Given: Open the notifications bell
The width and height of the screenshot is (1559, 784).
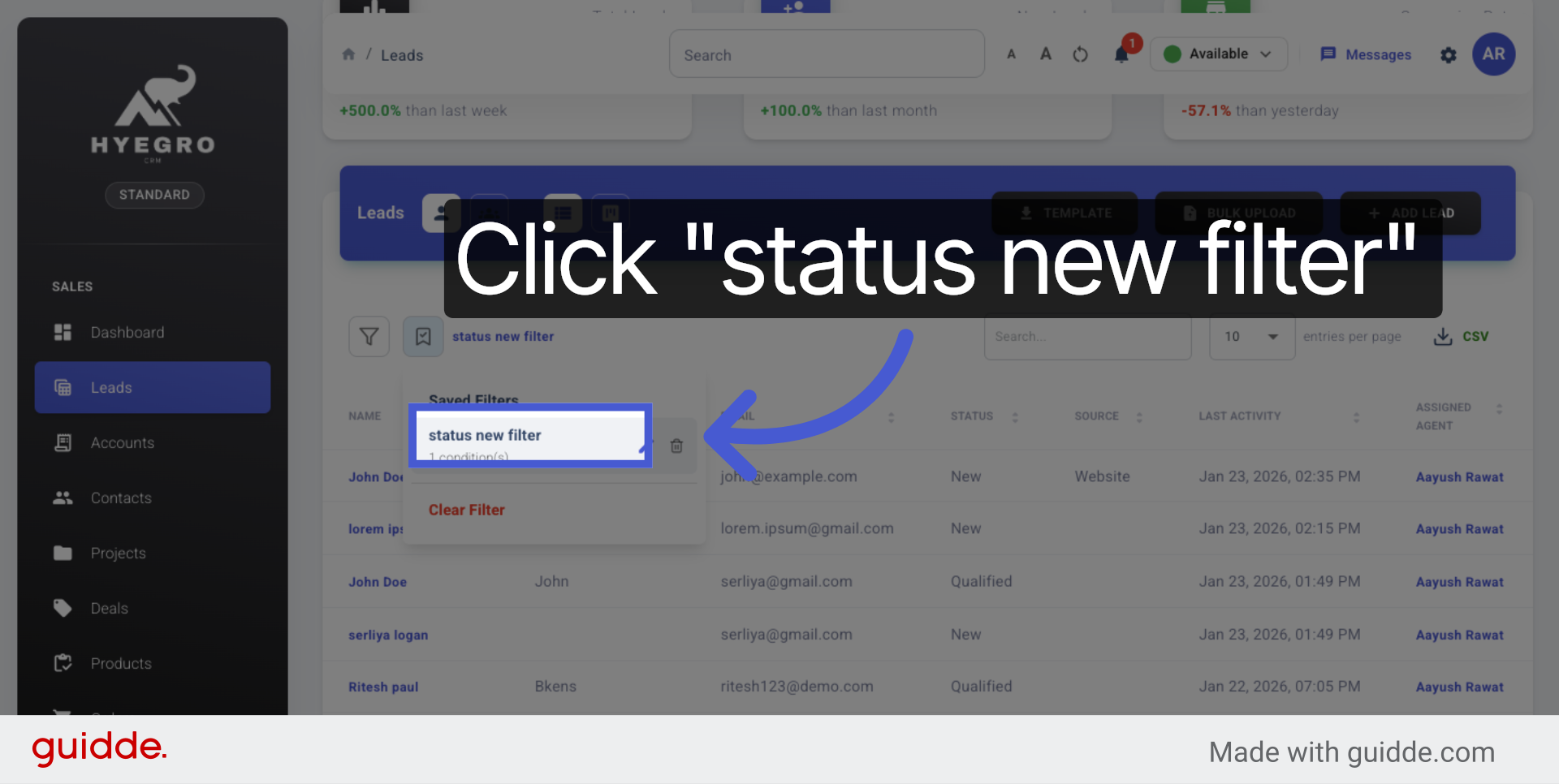Looking at the screenshot, I should pos(1121,54).
